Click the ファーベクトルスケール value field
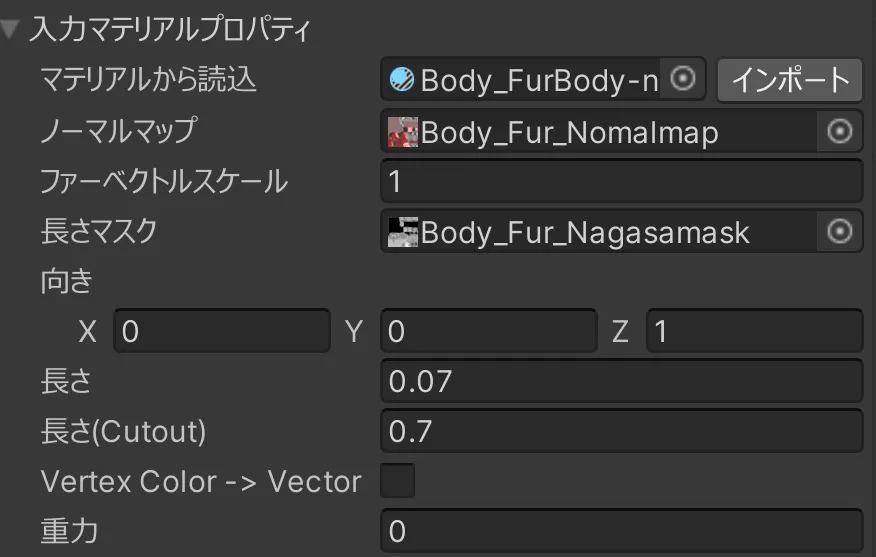This screenshot has width=876, height=557. click(x=620, y=181)
